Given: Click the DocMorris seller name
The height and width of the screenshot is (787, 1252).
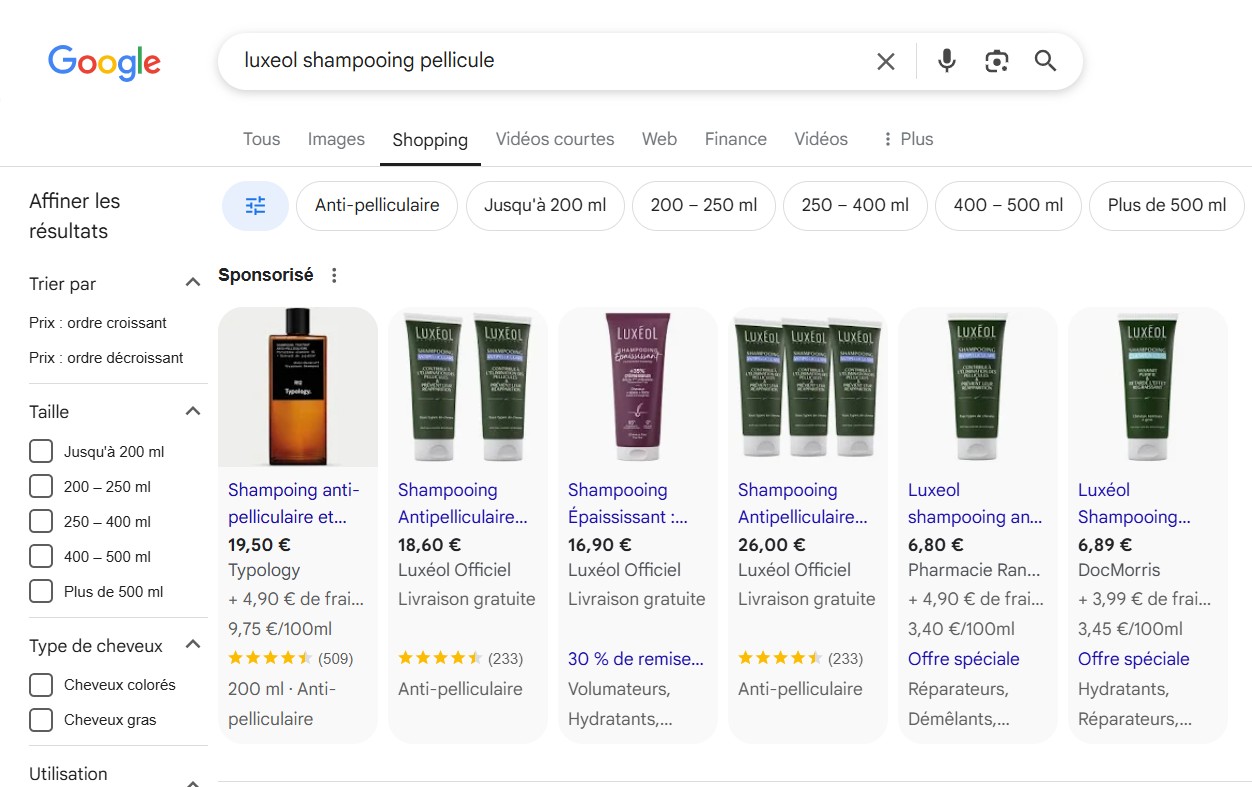Looking at the screenshot, I should point(1119,570).
